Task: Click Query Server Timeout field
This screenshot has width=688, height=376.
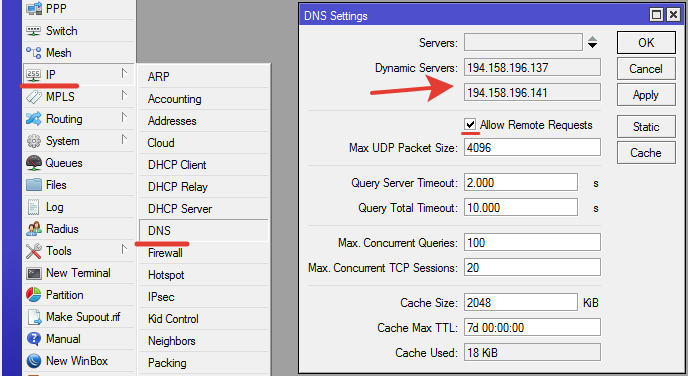Action: click(521, 182)
